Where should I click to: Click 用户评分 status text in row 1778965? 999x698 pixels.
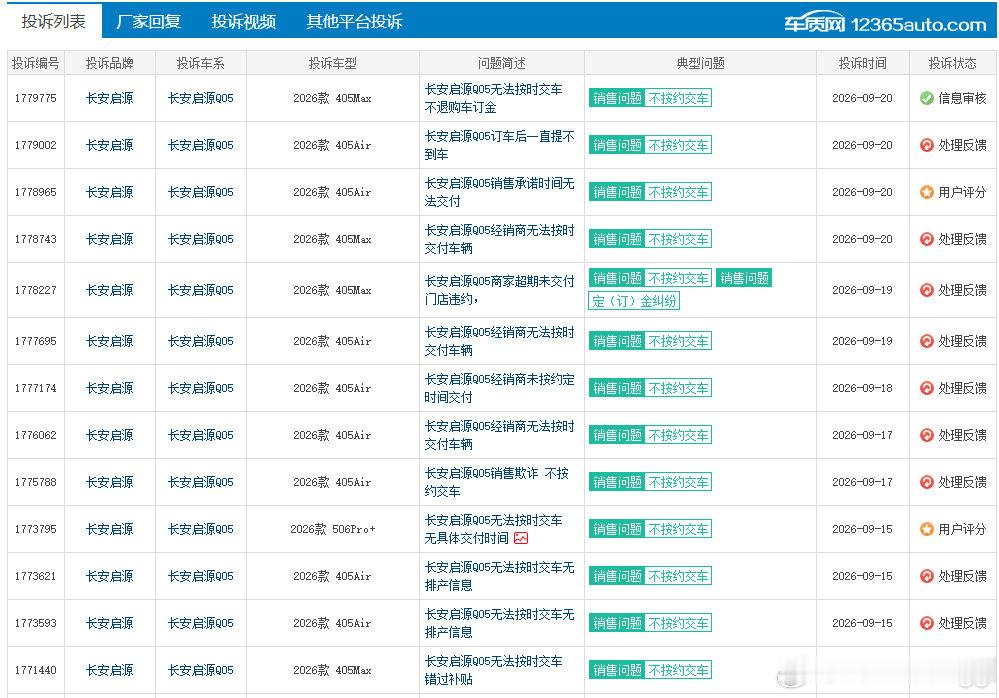coord(962,192)
